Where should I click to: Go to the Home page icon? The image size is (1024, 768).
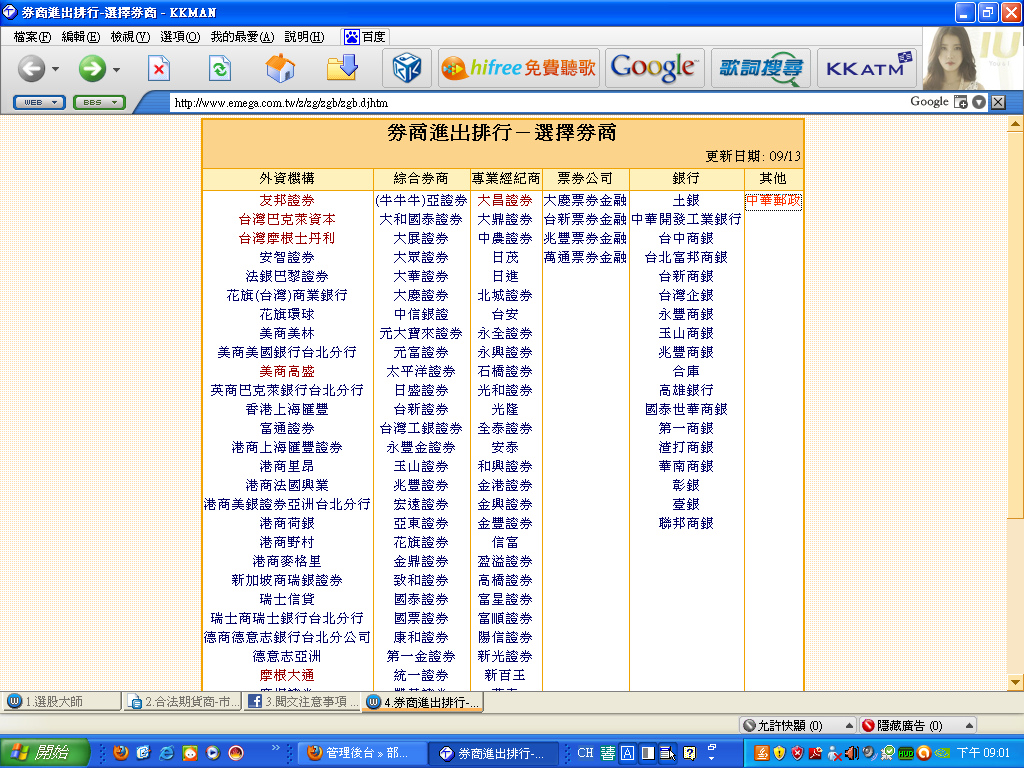[x=280, y=69]
